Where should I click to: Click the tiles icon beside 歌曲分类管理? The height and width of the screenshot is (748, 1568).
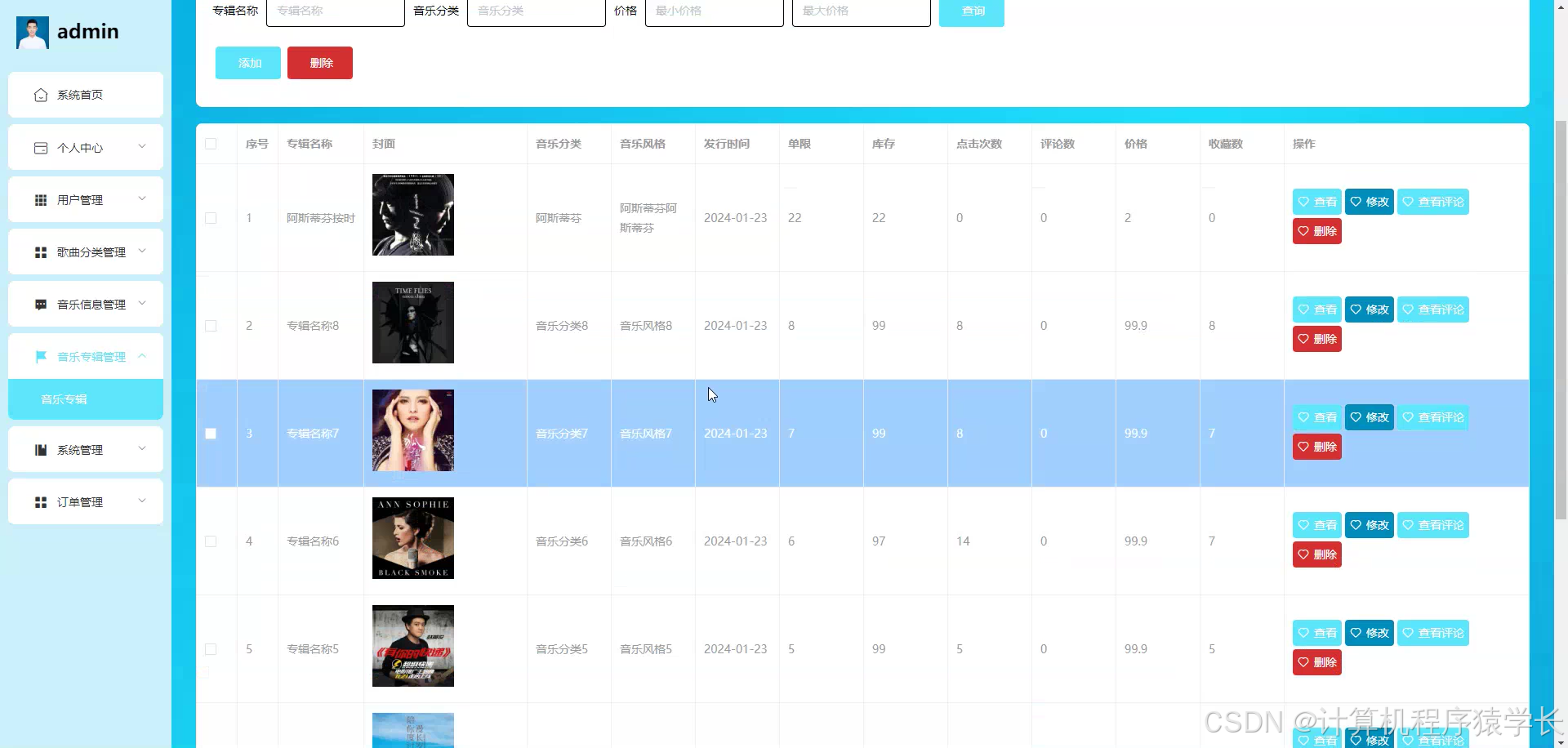[41, 252]
